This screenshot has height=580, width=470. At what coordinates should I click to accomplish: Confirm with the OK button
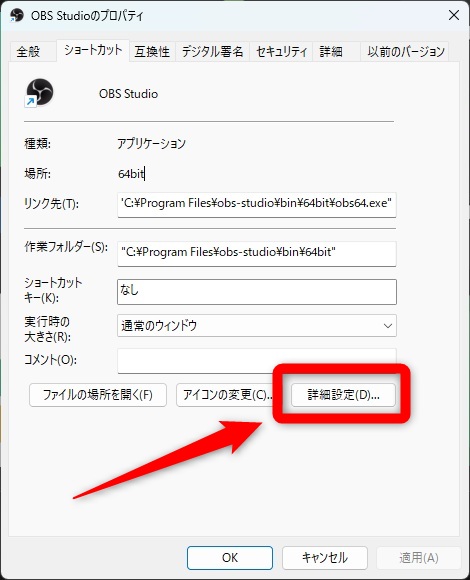230,558
